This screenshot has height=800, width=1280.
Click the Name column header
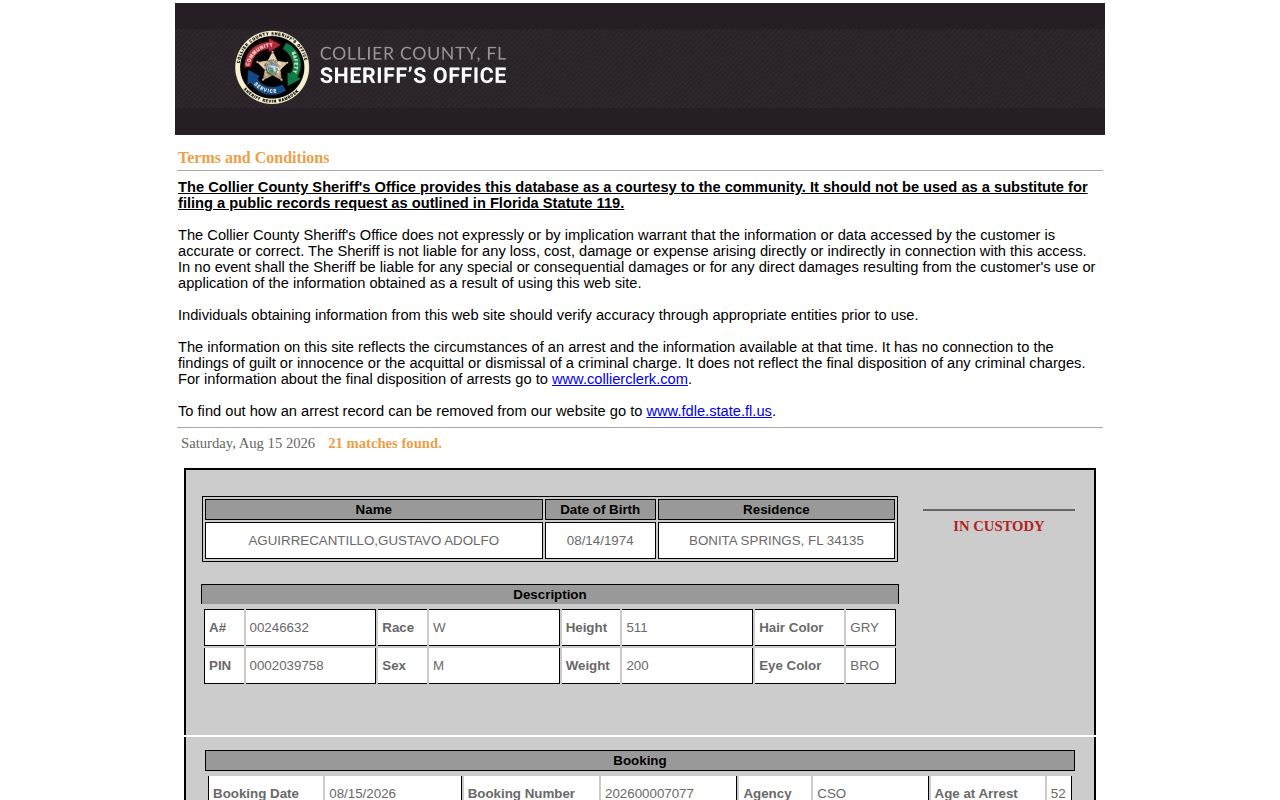click(x=374, y=509)
